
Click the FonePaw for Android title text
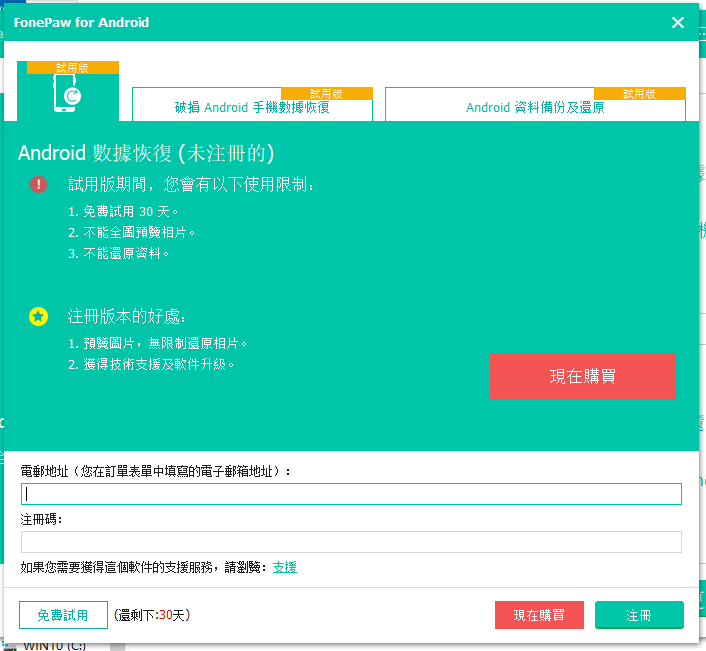point(81,23)
